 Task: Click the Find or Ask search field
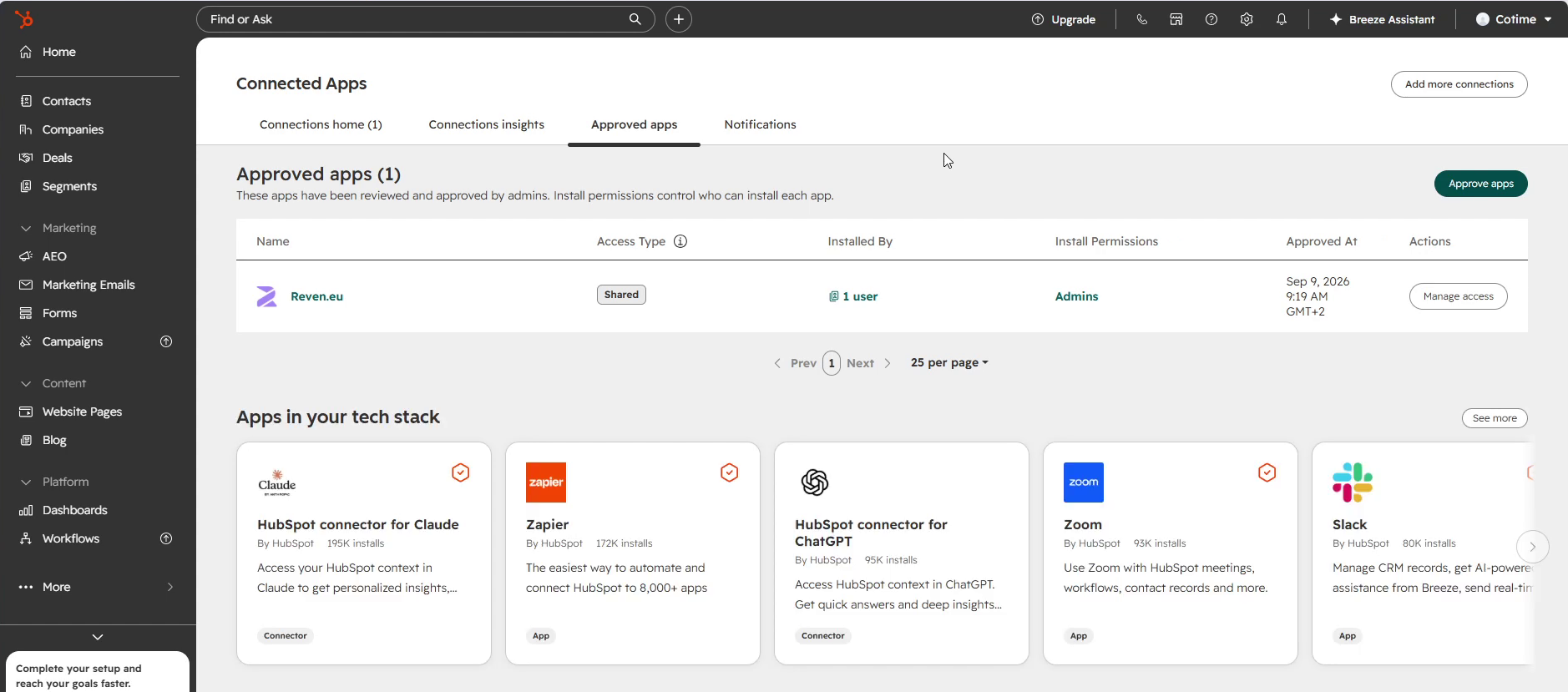[426, 19]
